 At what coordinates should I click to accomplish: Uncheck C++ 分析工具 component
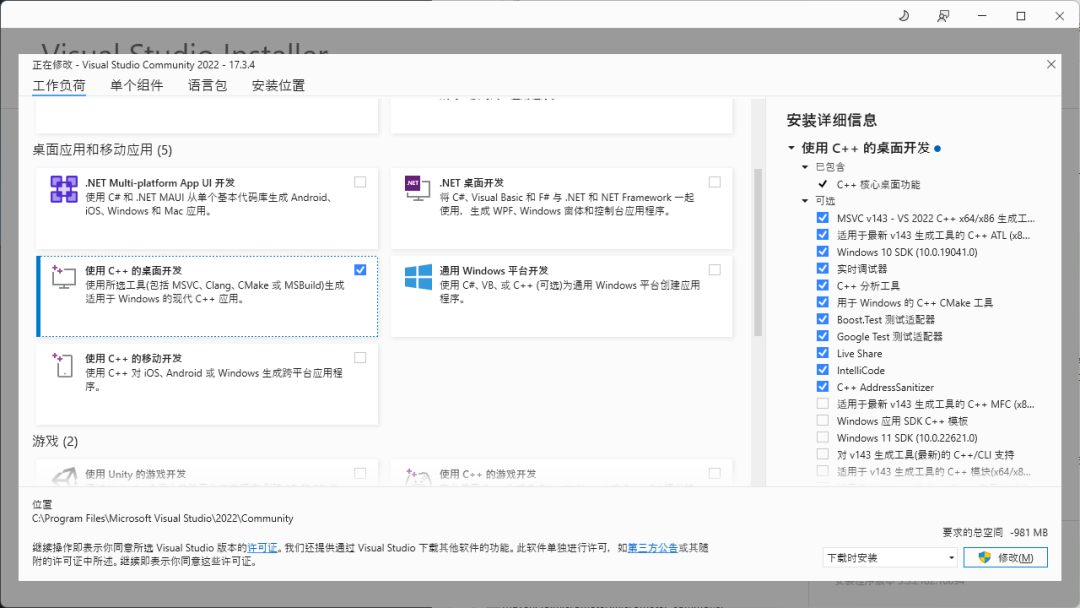822,285
